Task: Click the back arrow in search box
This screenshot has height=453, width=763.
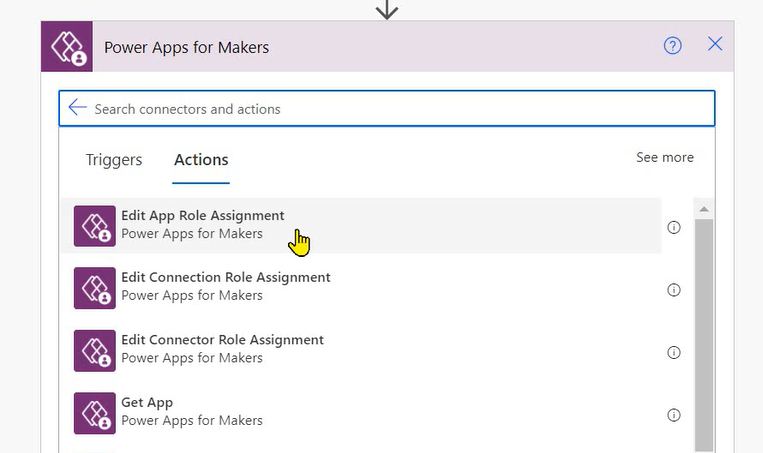Action: pos(77,108)
